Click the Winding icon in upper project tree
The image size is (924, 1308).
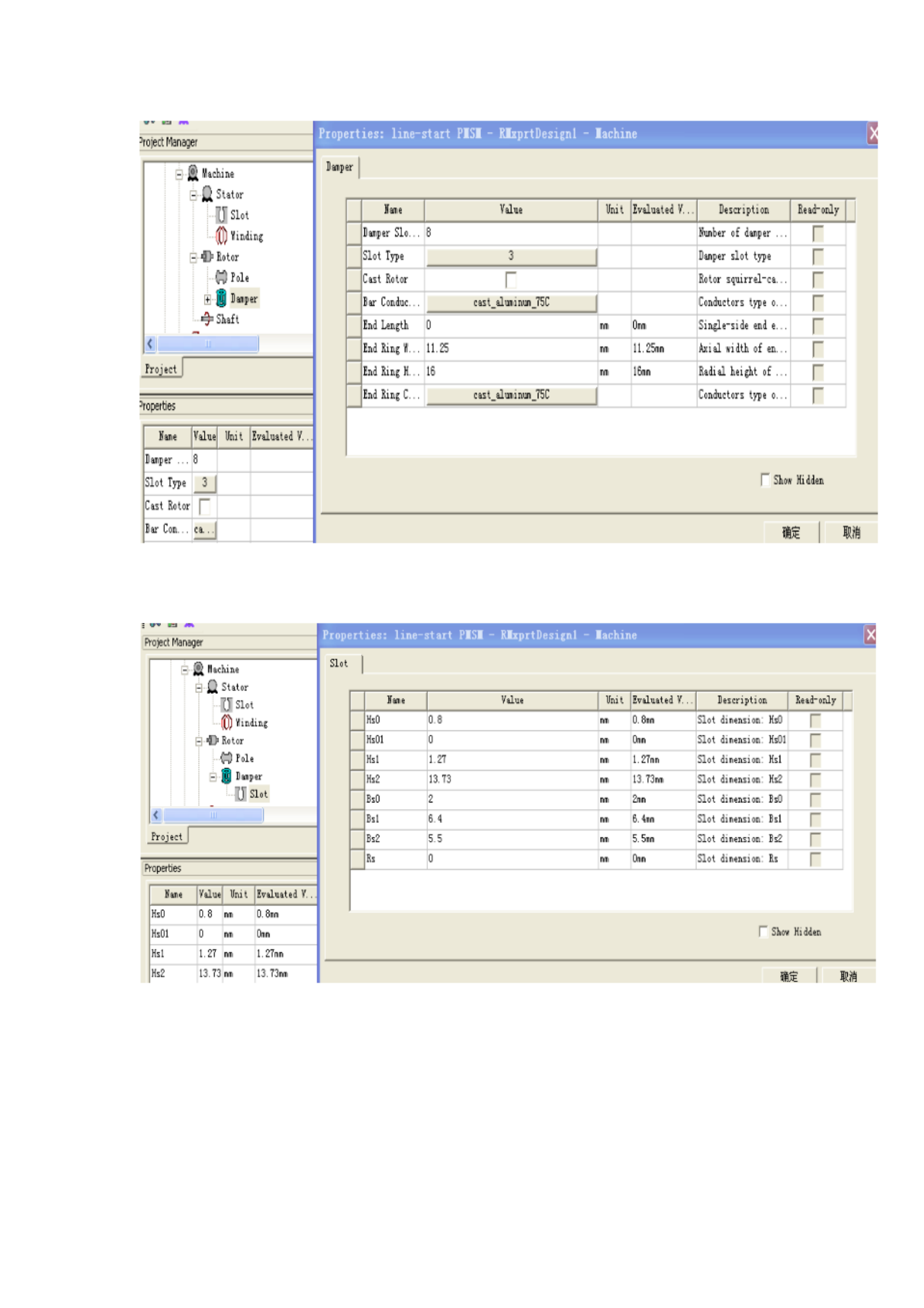click(x=221, y=235)
